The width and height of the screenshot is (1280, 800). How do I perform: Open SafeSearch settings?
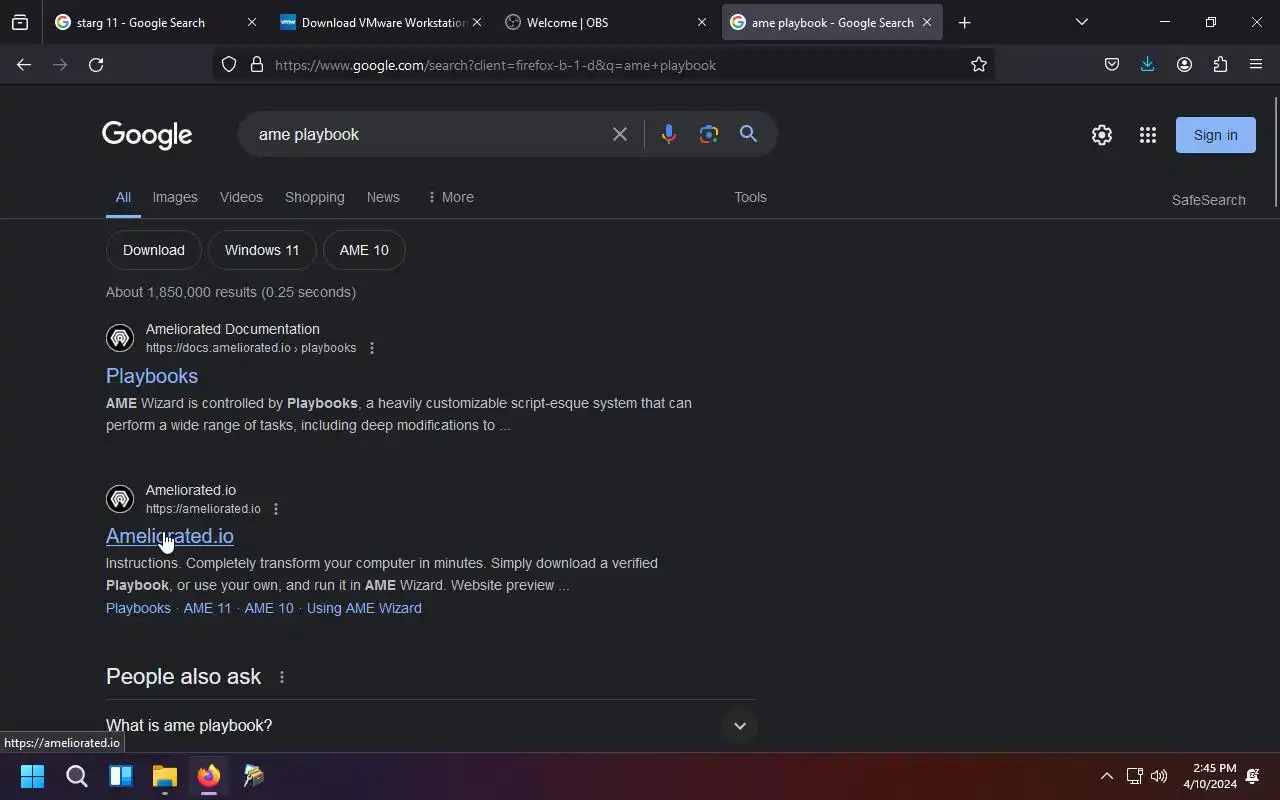point(1208,200)
